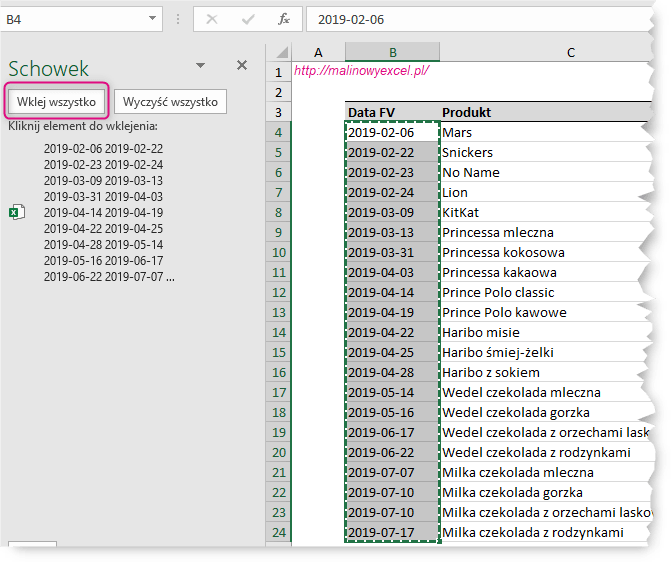Open the Schowek pane options dropdown arrow
Screen dimensions: 671x562
pyautogui.click(x=200, y=65)
